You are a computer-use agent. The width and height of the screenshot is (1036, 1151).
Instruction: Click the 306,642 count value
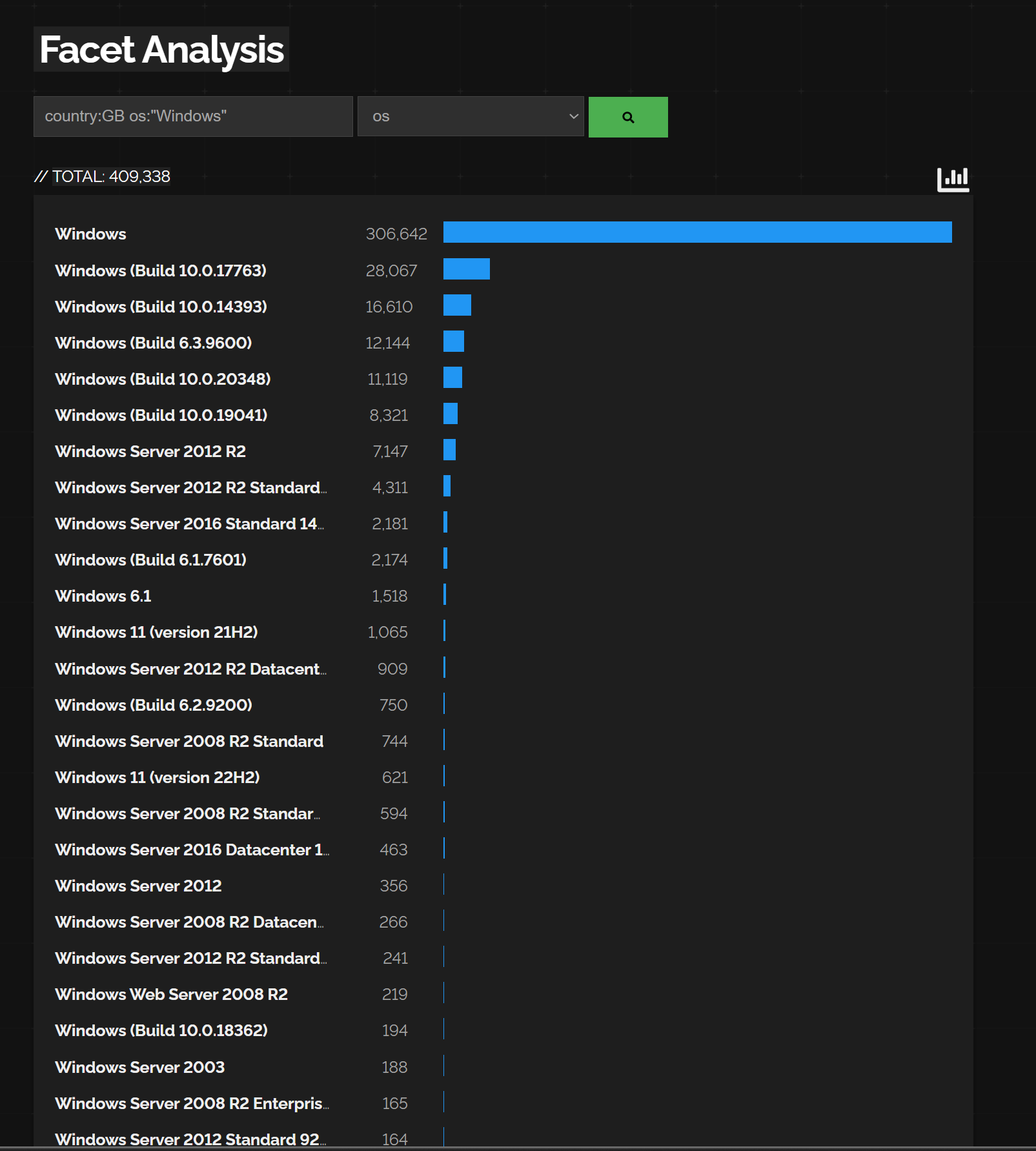(396, 234)
